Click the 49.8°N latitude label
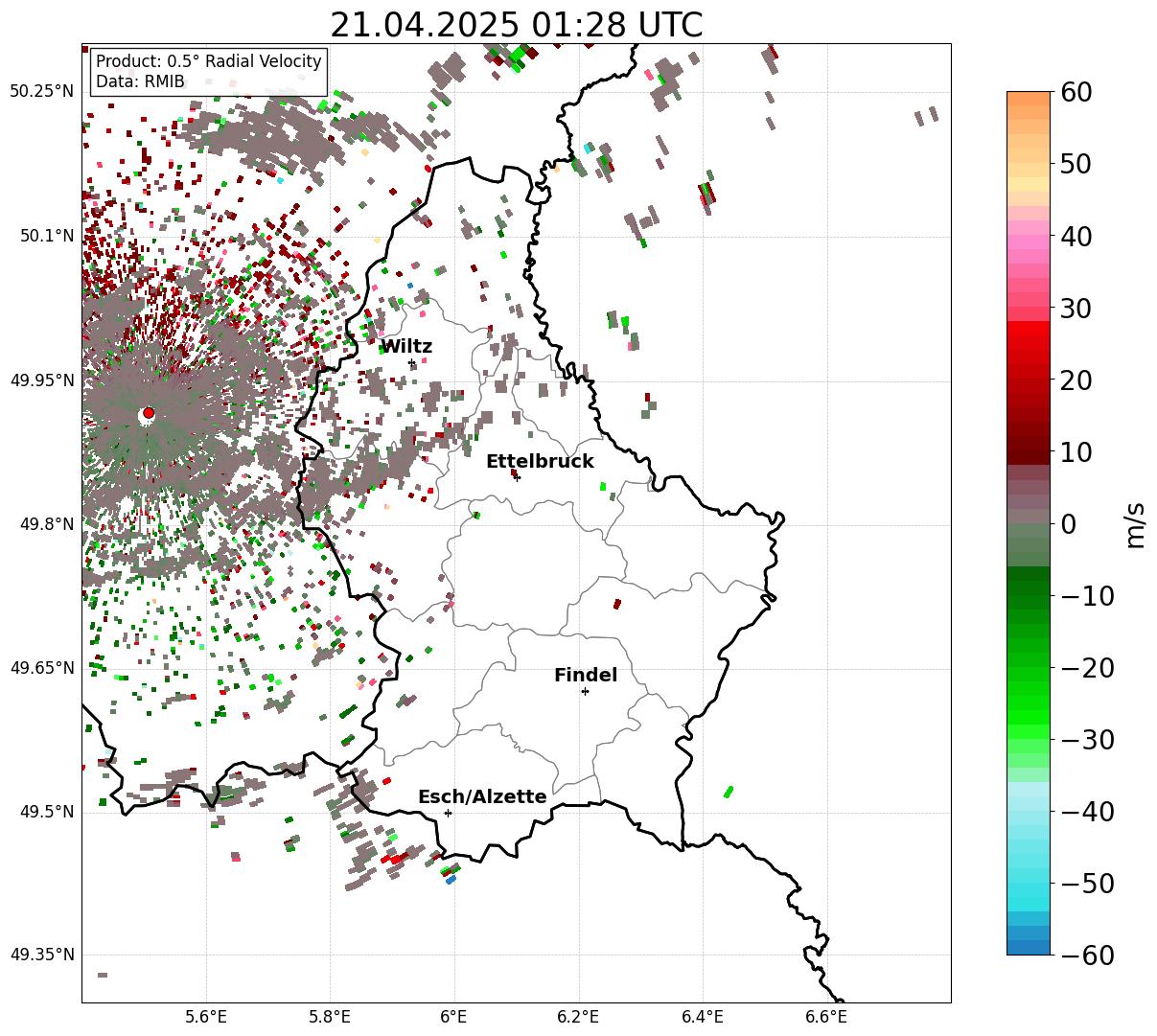Image resolution: width=1157 pixels, height=1036 pixels. click(x=45, y=524)
